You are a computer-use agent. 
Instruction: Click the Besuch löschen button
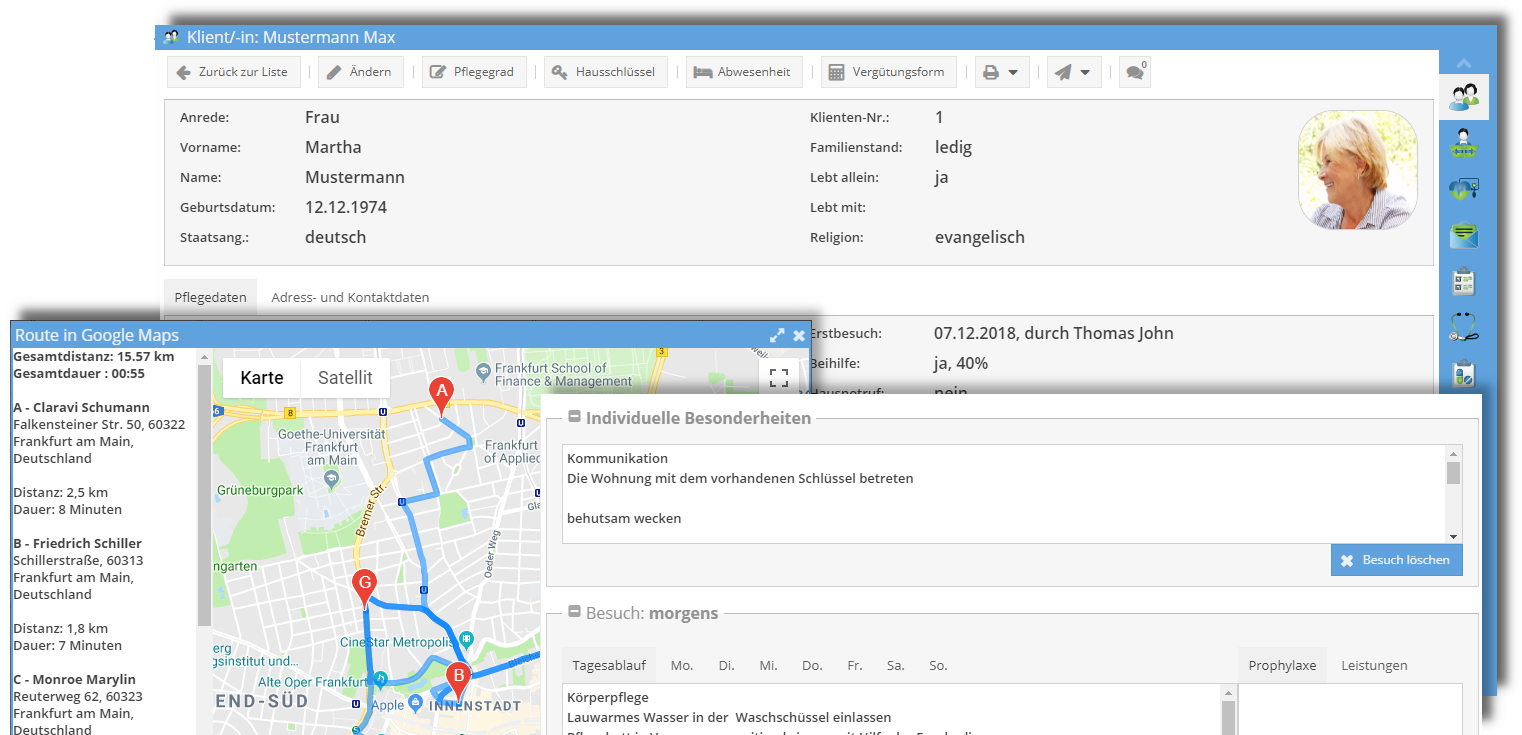pos(1396,559)
